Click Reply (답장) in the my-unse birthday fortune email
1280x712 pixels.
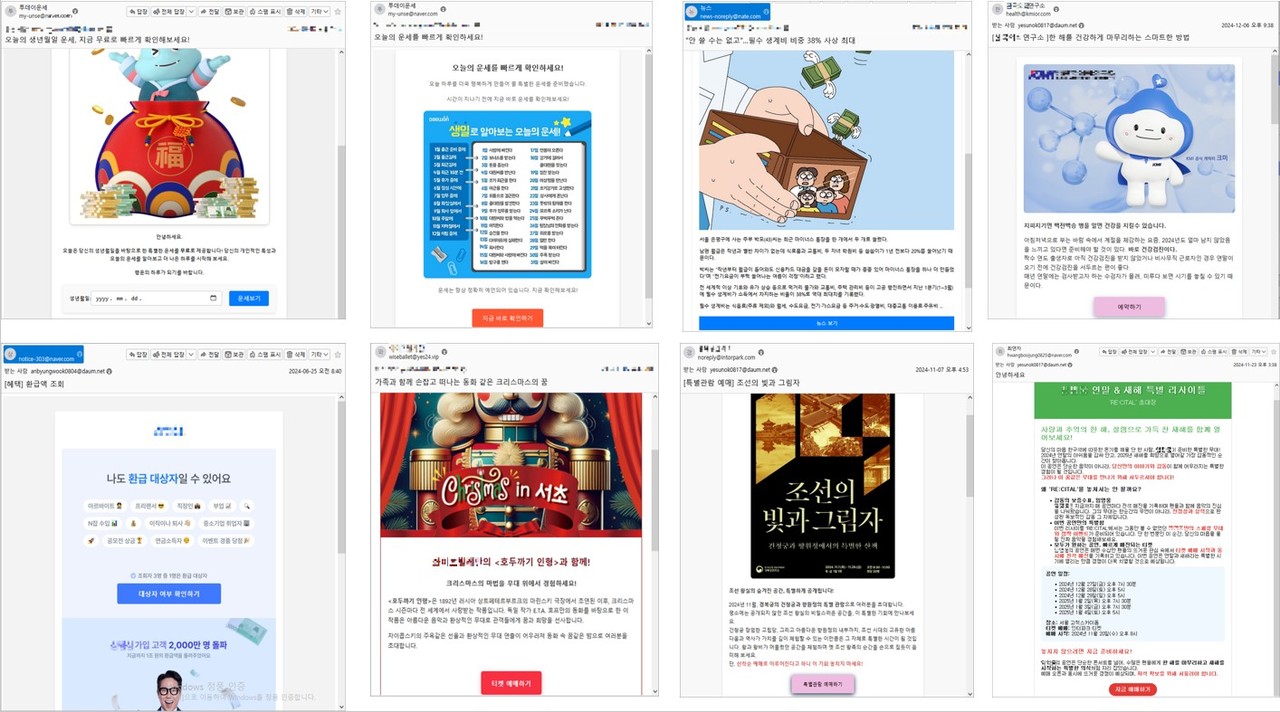click(x=139, y=12)
